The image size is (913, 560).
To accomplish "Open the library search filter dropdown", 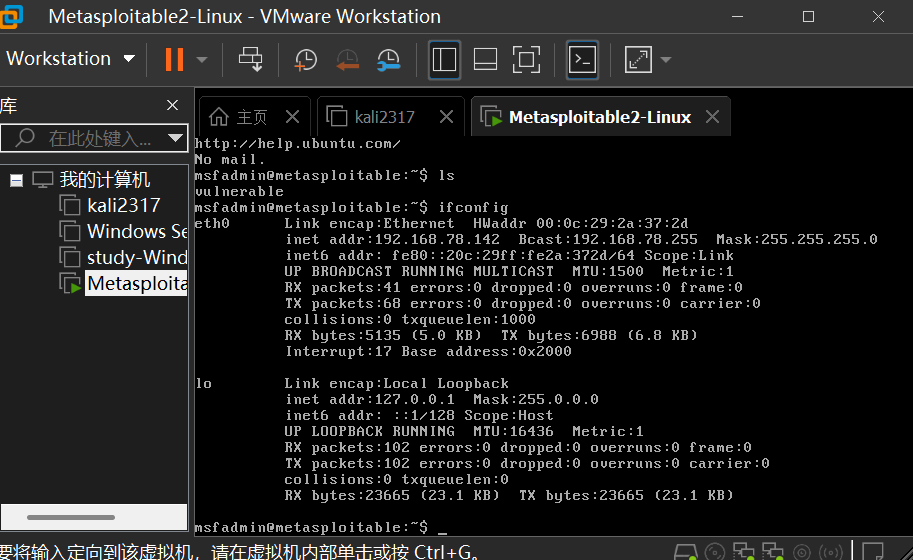I will (175, 138).
